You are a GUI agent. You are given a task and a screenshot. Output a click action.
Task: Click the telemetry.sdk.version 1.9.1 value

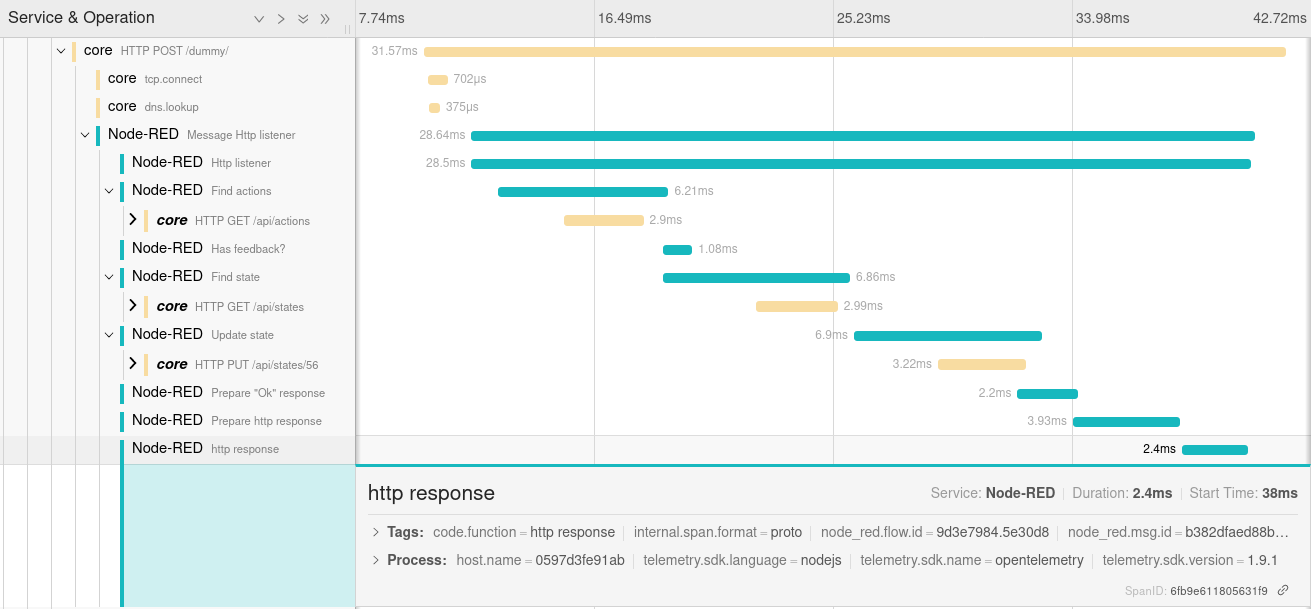1263,560
